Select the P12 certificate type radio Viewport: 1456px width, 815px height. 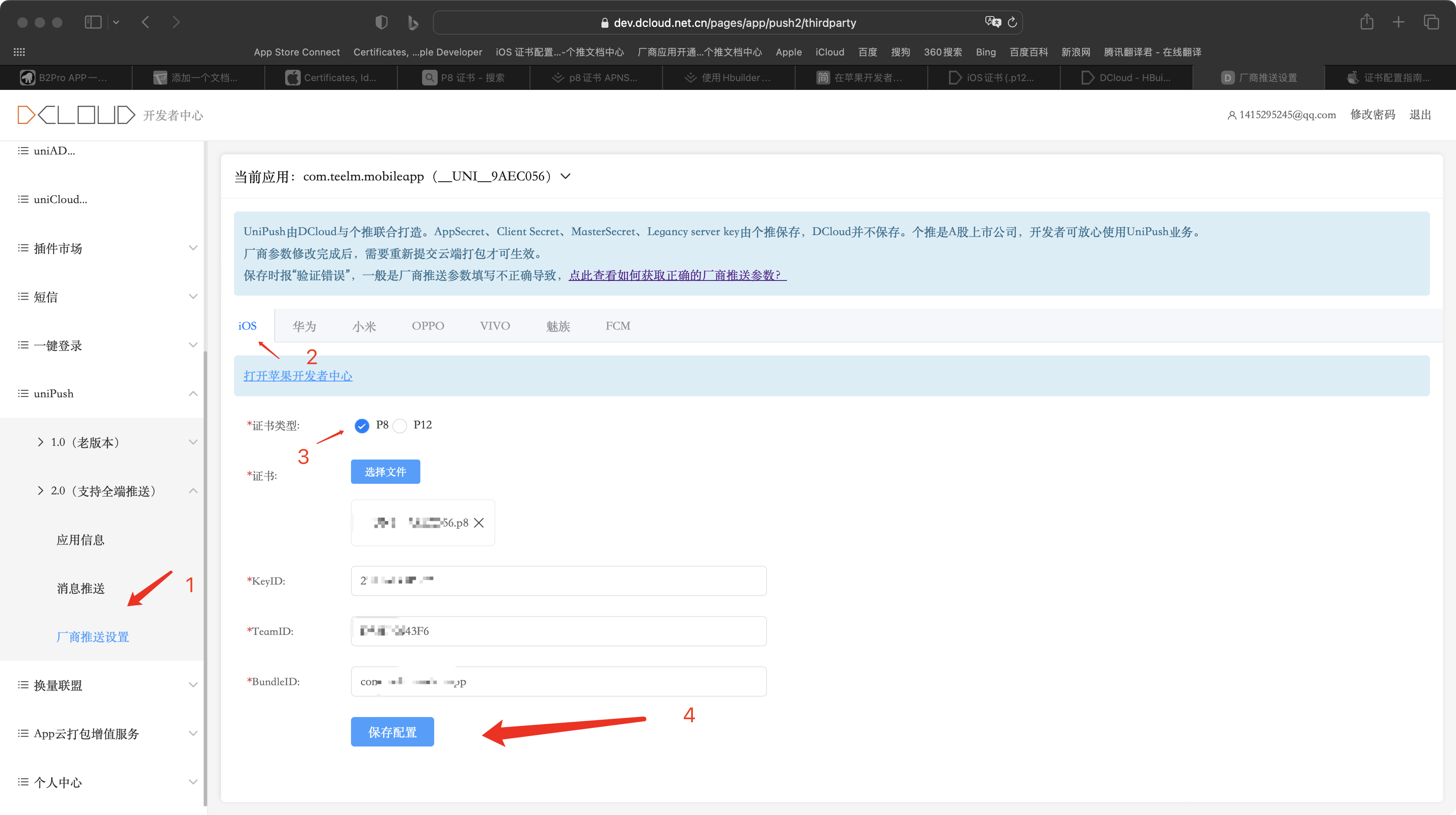(400, 425)
